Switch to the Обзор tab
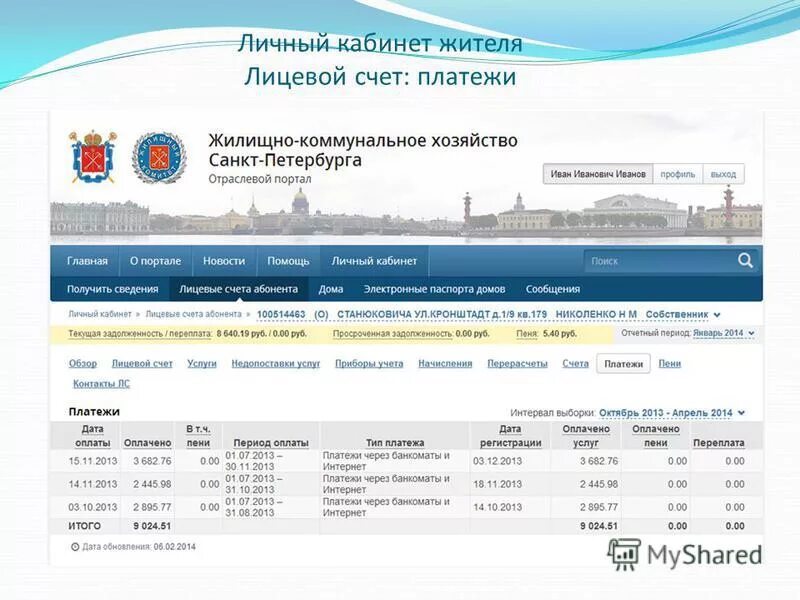 coord(83,366)
